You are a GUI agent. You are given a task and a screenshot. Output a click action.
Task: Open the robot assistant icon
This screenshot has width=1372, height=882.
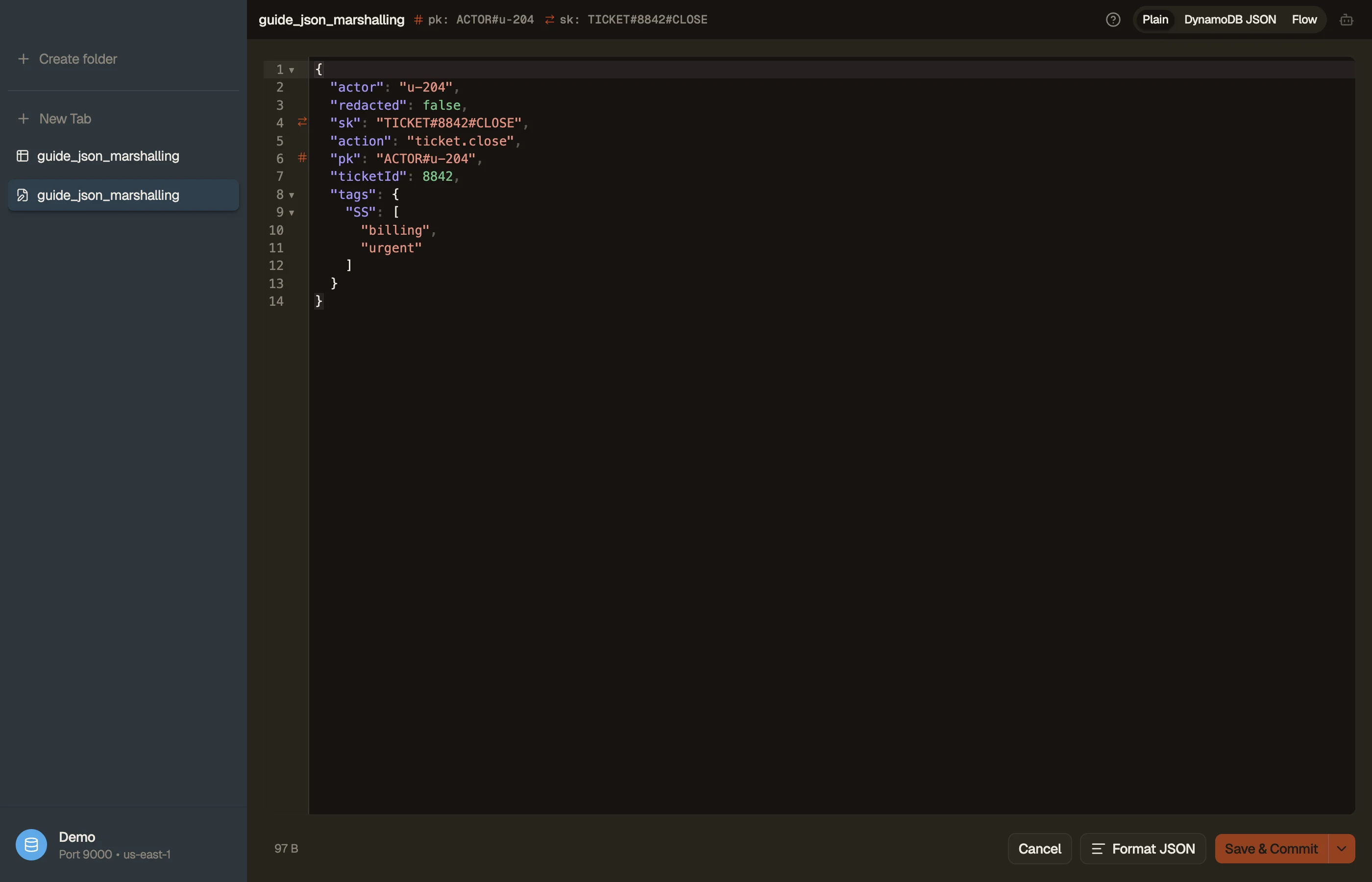pos(1346,20)
